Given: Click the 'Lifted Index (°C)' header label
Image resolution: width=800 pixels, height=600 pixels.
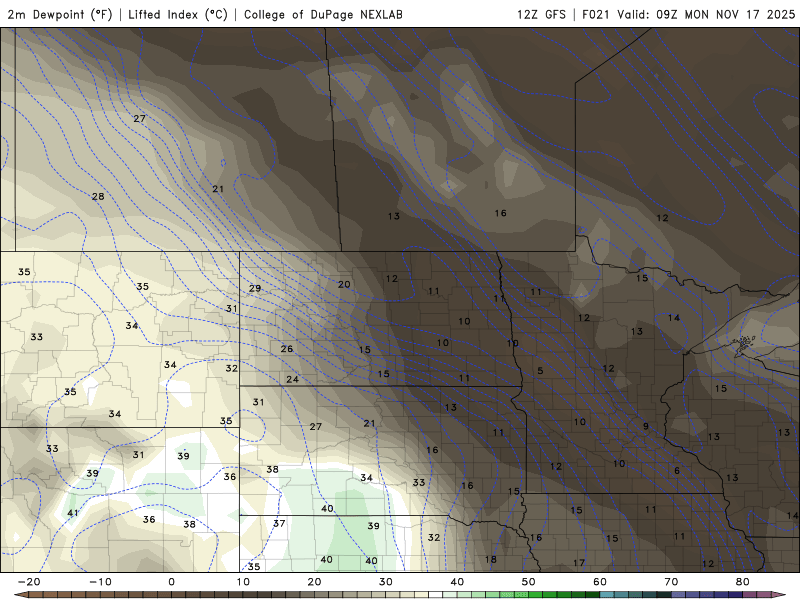Looking at the screenshot, I should [178, 14].
